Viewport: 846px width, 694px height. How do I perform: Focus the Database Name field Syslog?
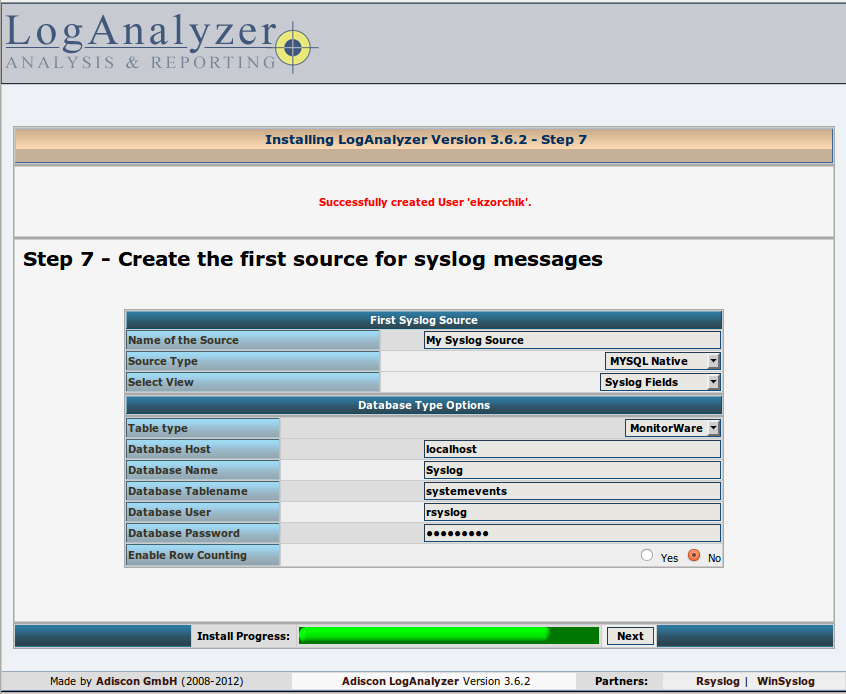[572, 470]
